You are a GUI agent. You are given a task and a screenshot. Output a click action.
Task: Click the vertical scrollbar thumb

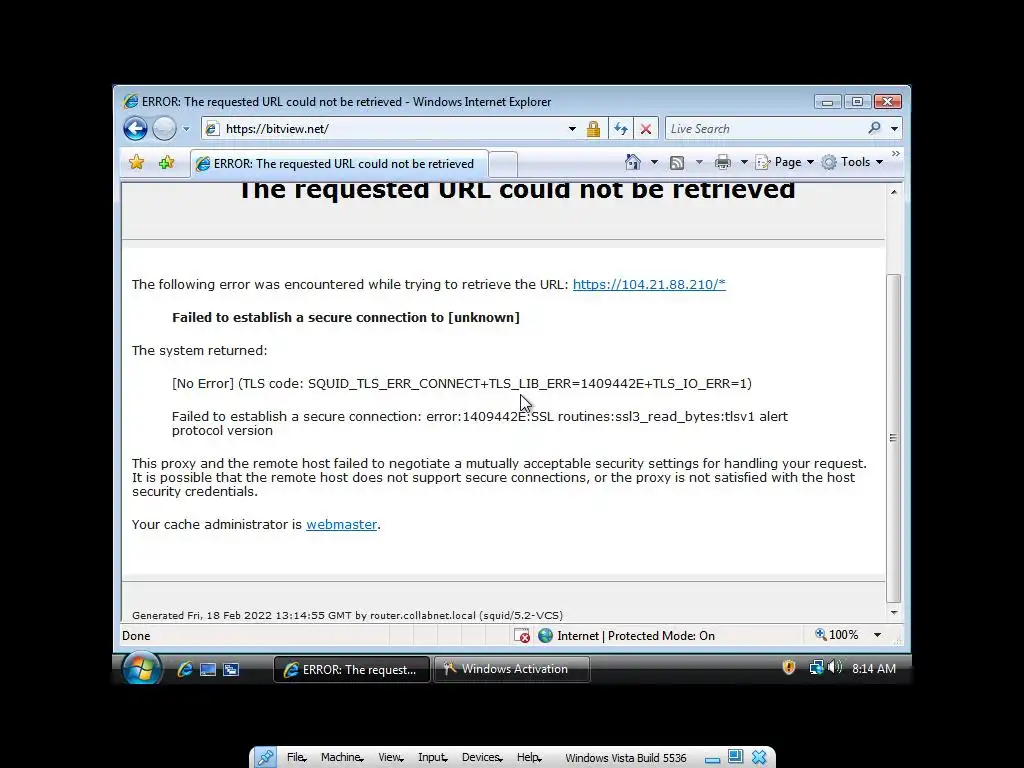[893, 438]
